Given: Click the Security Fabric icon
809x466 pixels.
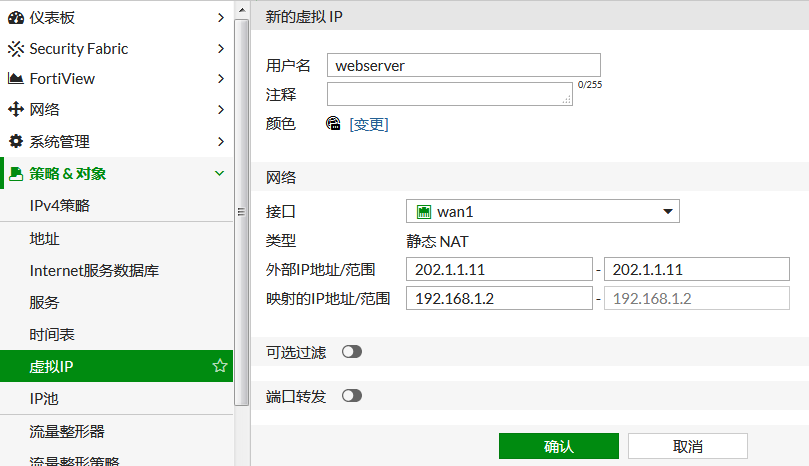Looking at the screenshot, I should tap(16, 48).
